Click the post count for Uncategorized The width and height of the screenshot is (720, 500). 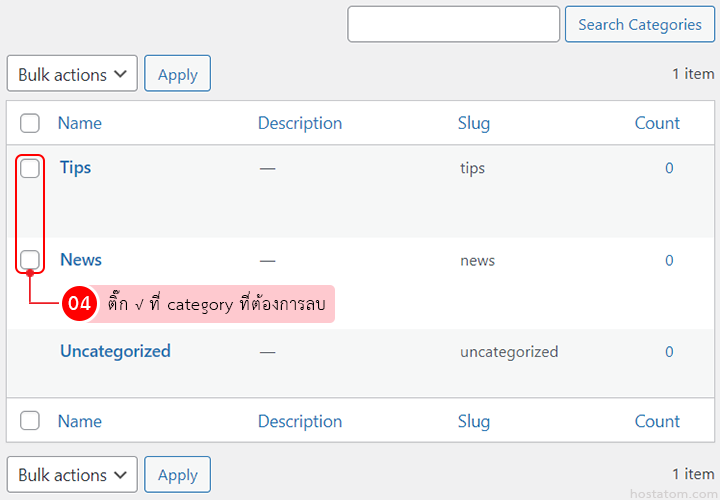click(x=669, y=352)
